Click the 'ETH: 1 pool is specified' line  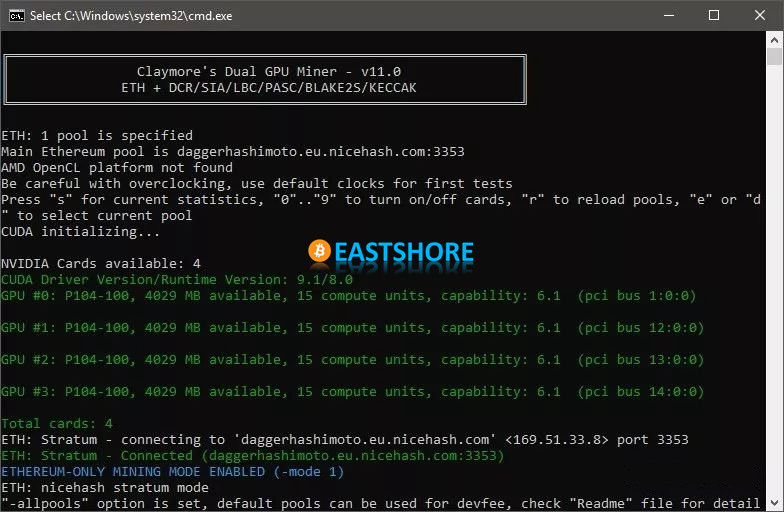[x=97, y=136]
